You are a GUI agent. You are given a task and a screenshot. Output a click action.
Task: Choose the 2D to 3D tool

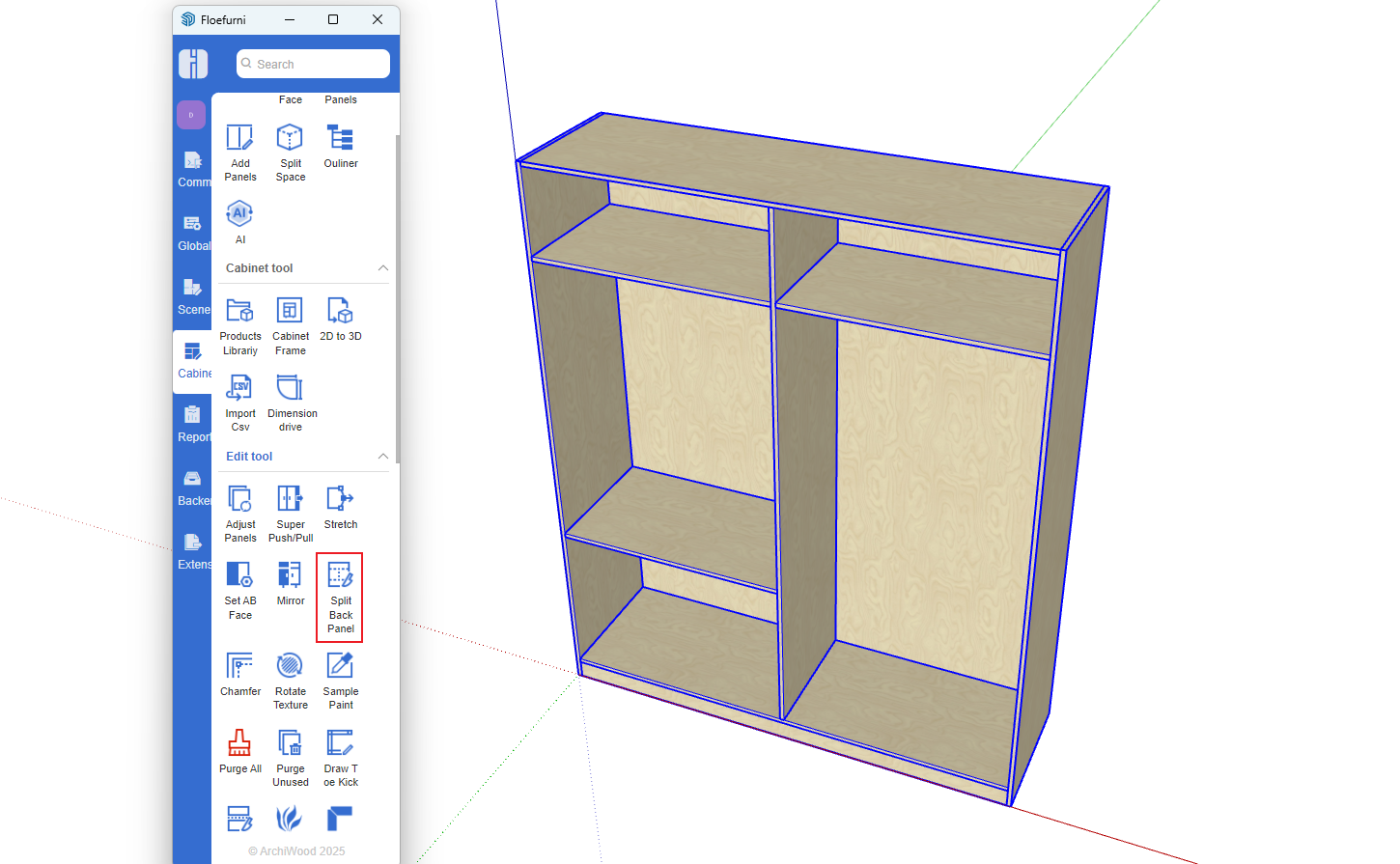pos(340,320)
